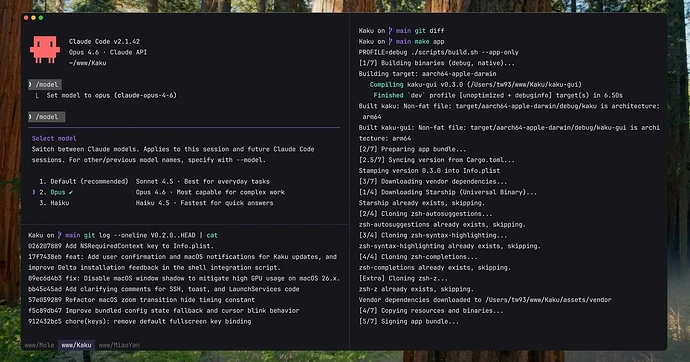Switch to the www/MiaoYan tab
Image resolution: width=690 pixels, height=362 pixels.
click(119, 345)
